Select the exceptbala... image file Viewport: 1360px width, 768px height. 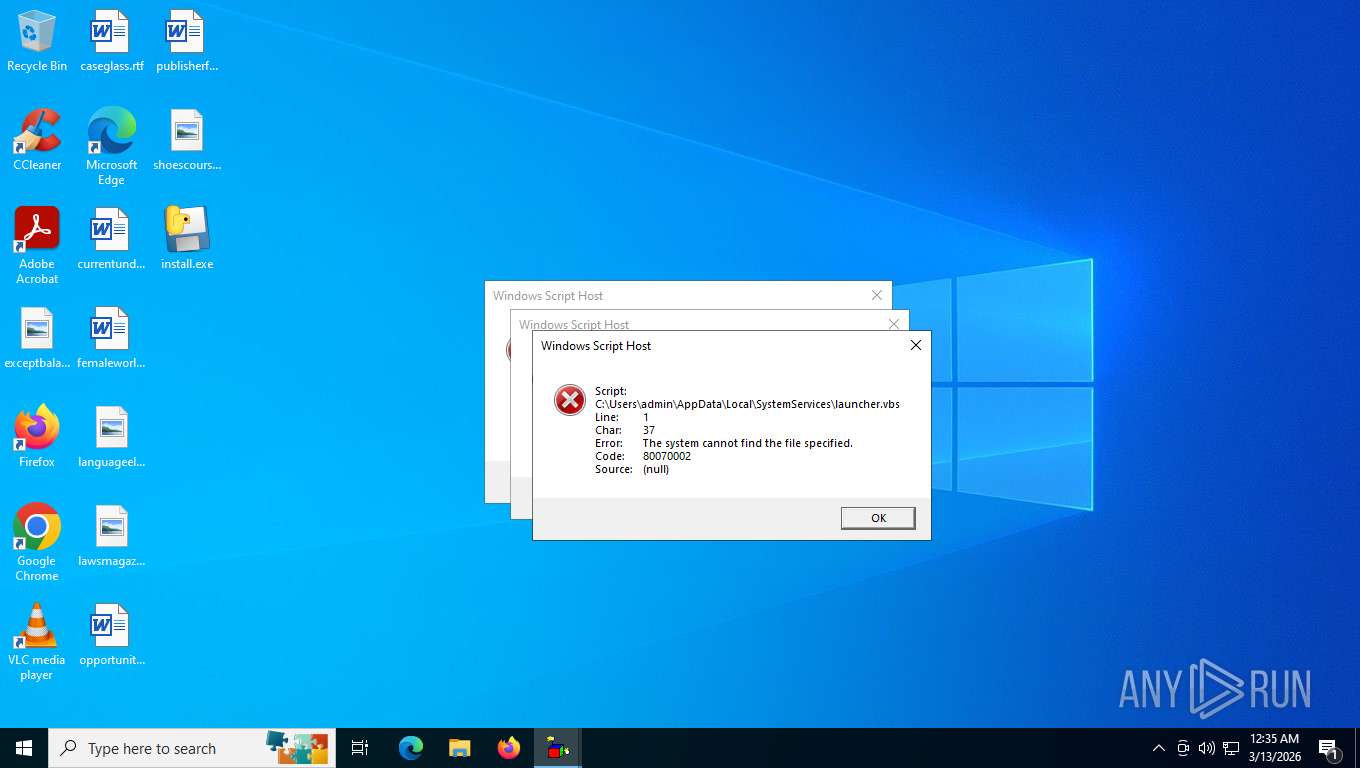tap(37, 338)
